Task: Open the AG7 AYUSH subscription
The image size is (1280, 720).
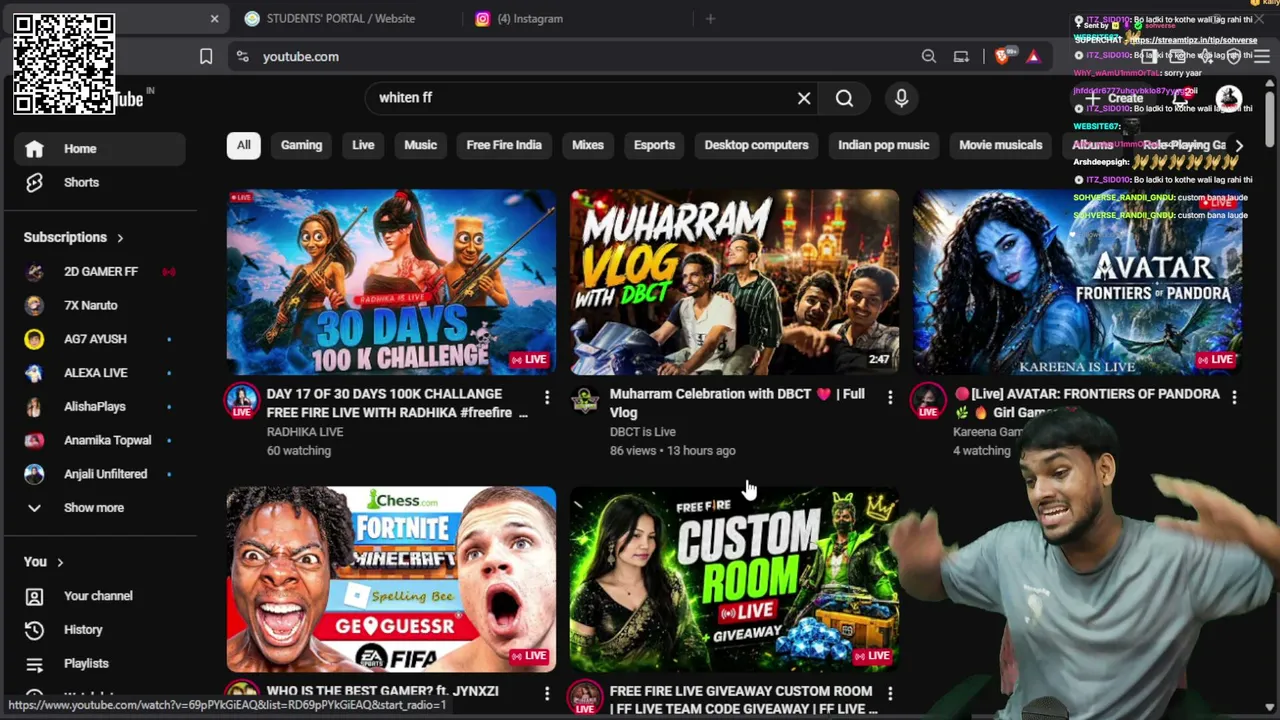Action: [x=100, y=339]
